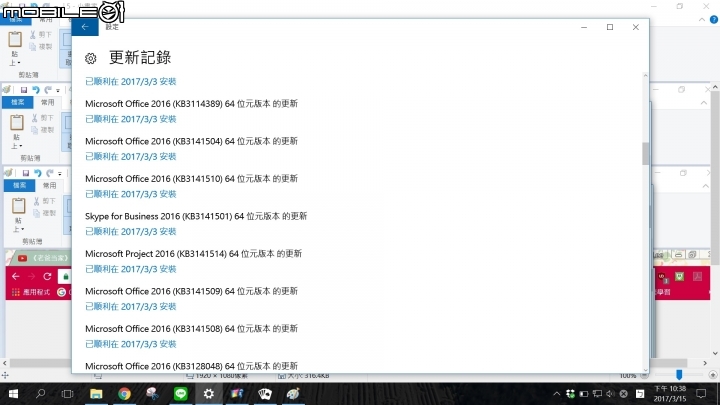The width and height of the screenshot is (720, 405).
Task: Open the Windows Start menu
Action: coord(13,394)
